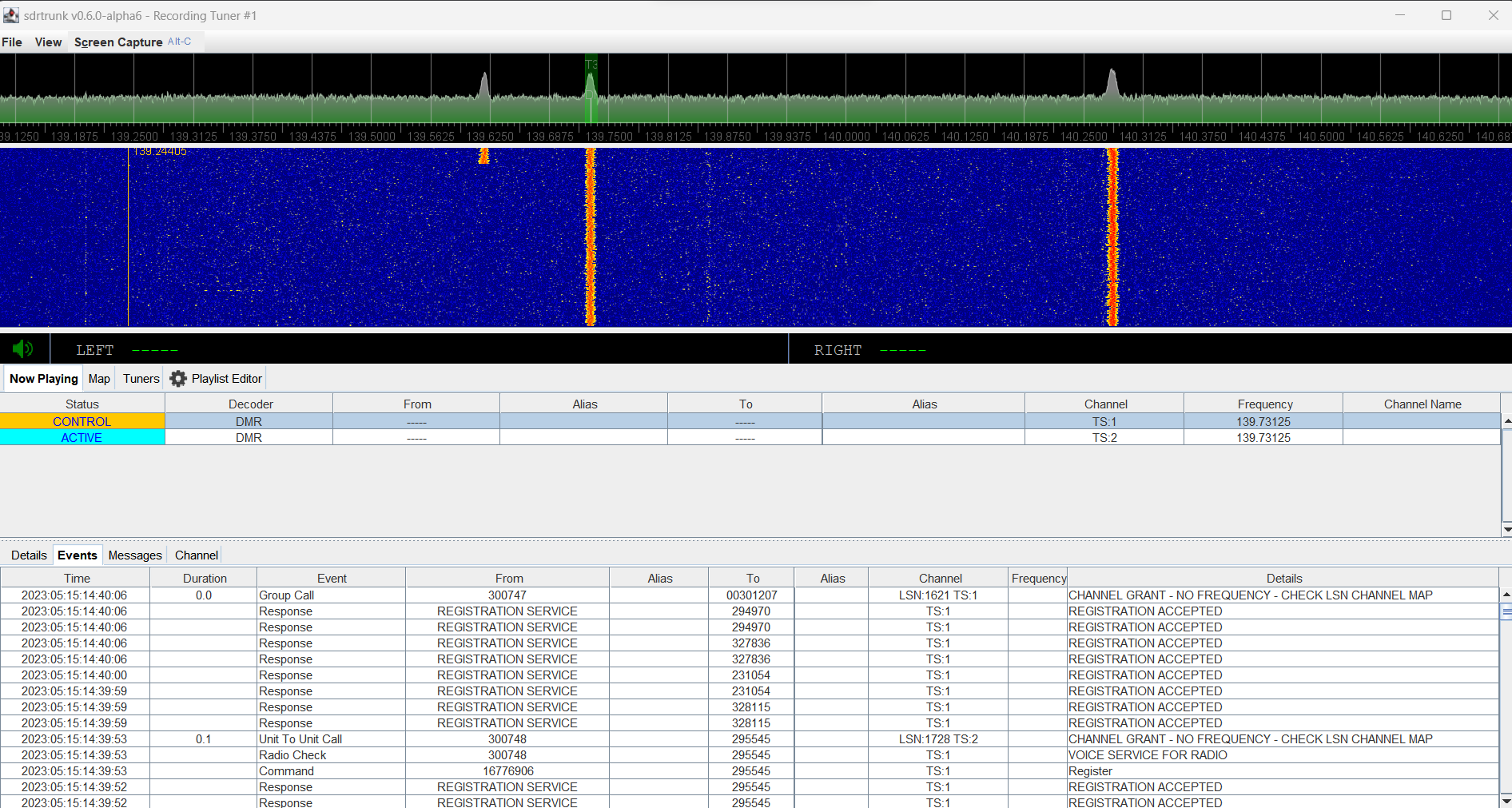
Task: Sort events by the Time column header
Action: click(77, 577)
